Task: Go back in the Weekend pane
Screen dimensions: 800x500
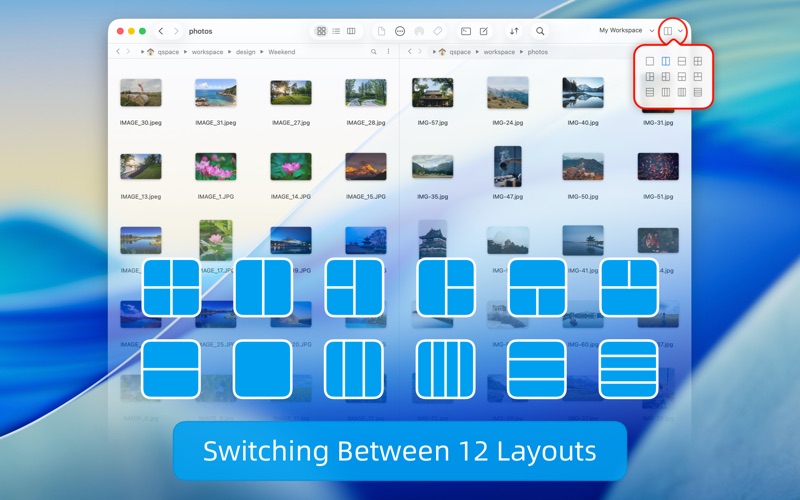Action: (118, 52)
